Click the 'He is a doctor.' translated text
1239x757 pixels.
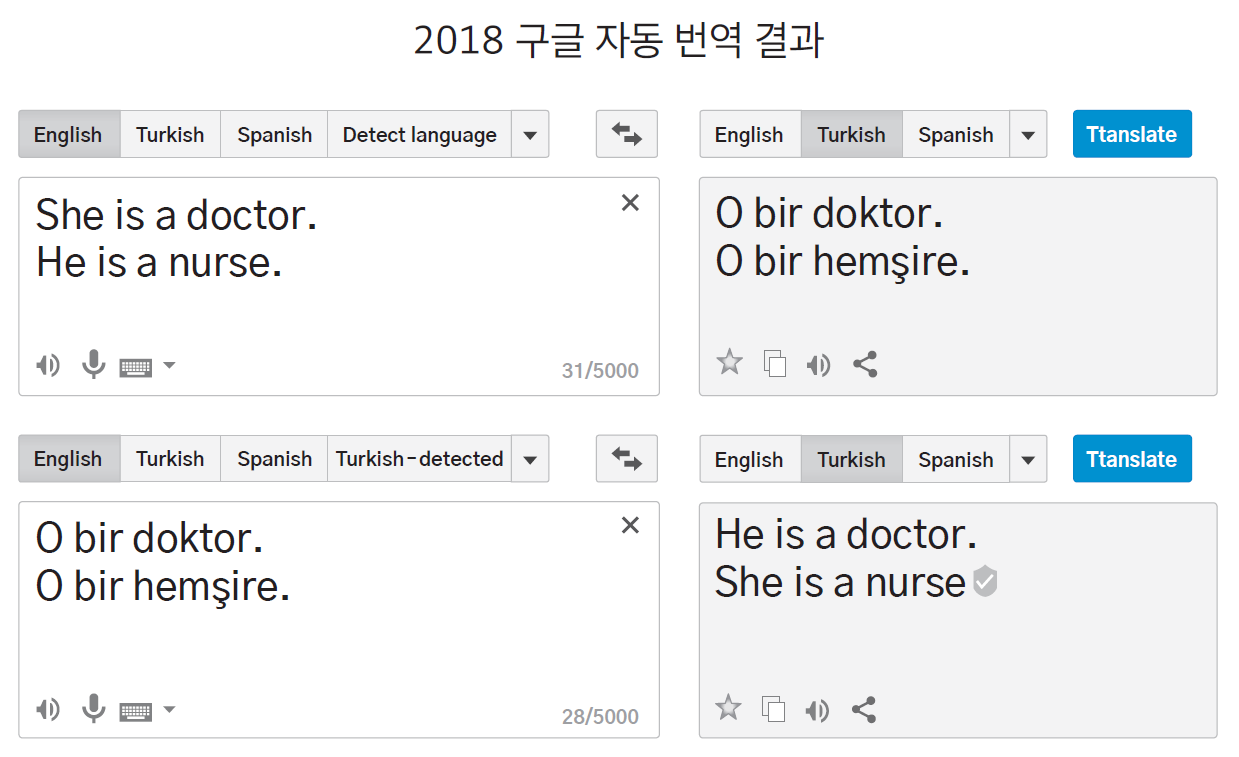coord(846,534)
